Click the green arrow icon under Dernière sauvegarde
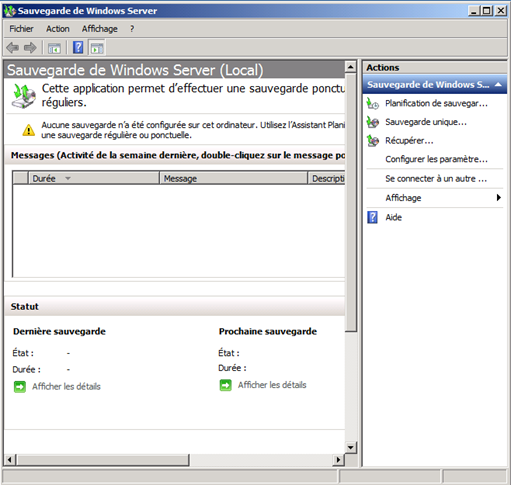This screenshot has height=485, width=511. 20,387
